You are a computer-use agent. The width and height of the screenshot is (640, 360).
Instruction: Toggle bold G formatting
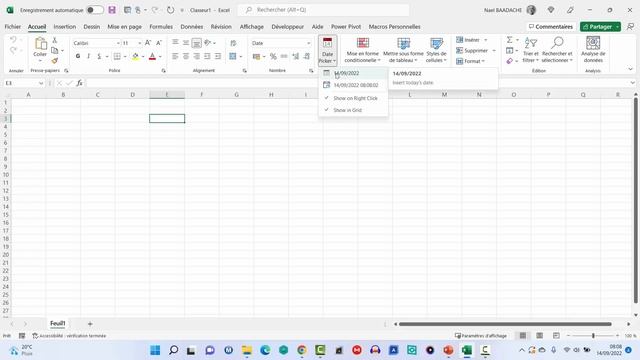point(78,56)
